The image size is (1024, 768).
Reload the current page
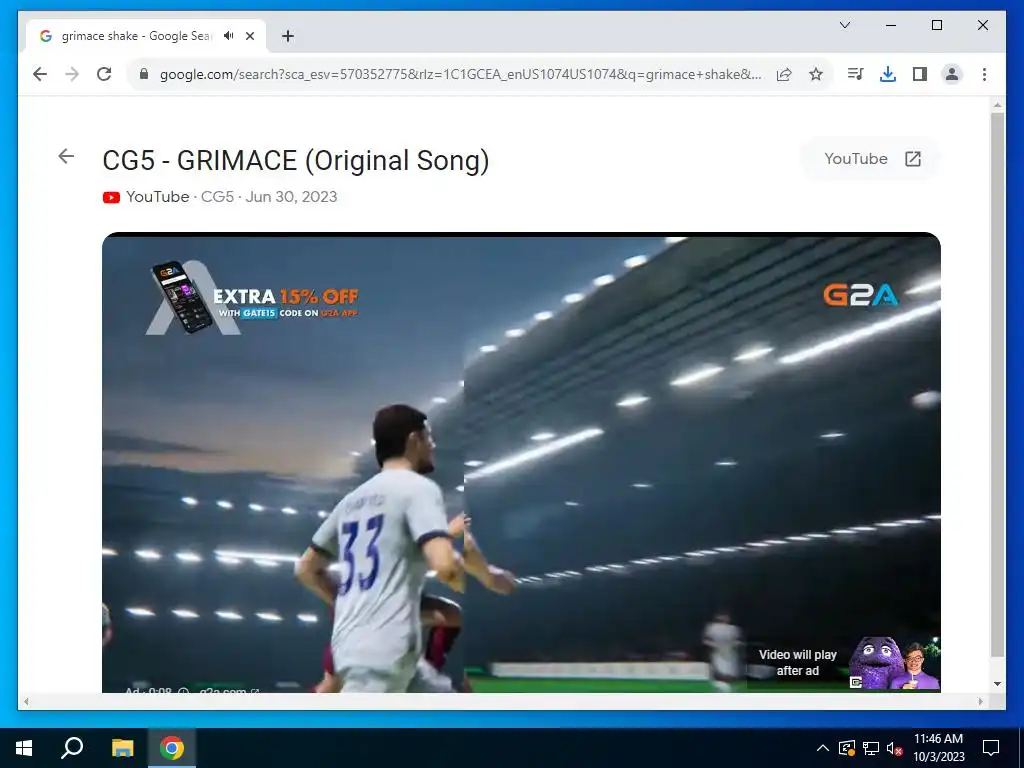click(x=104, y=74)
